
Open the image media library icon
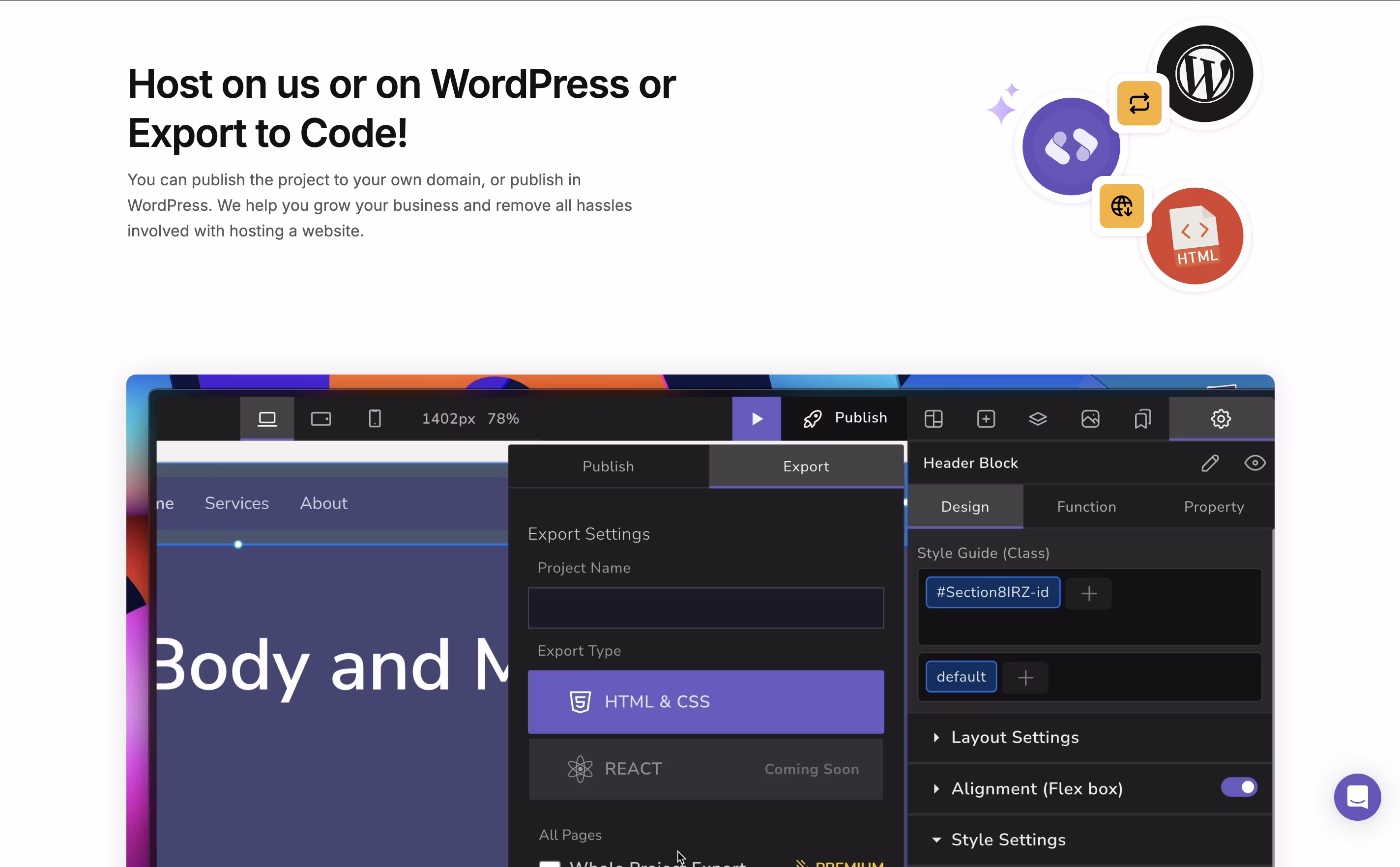1090,419
